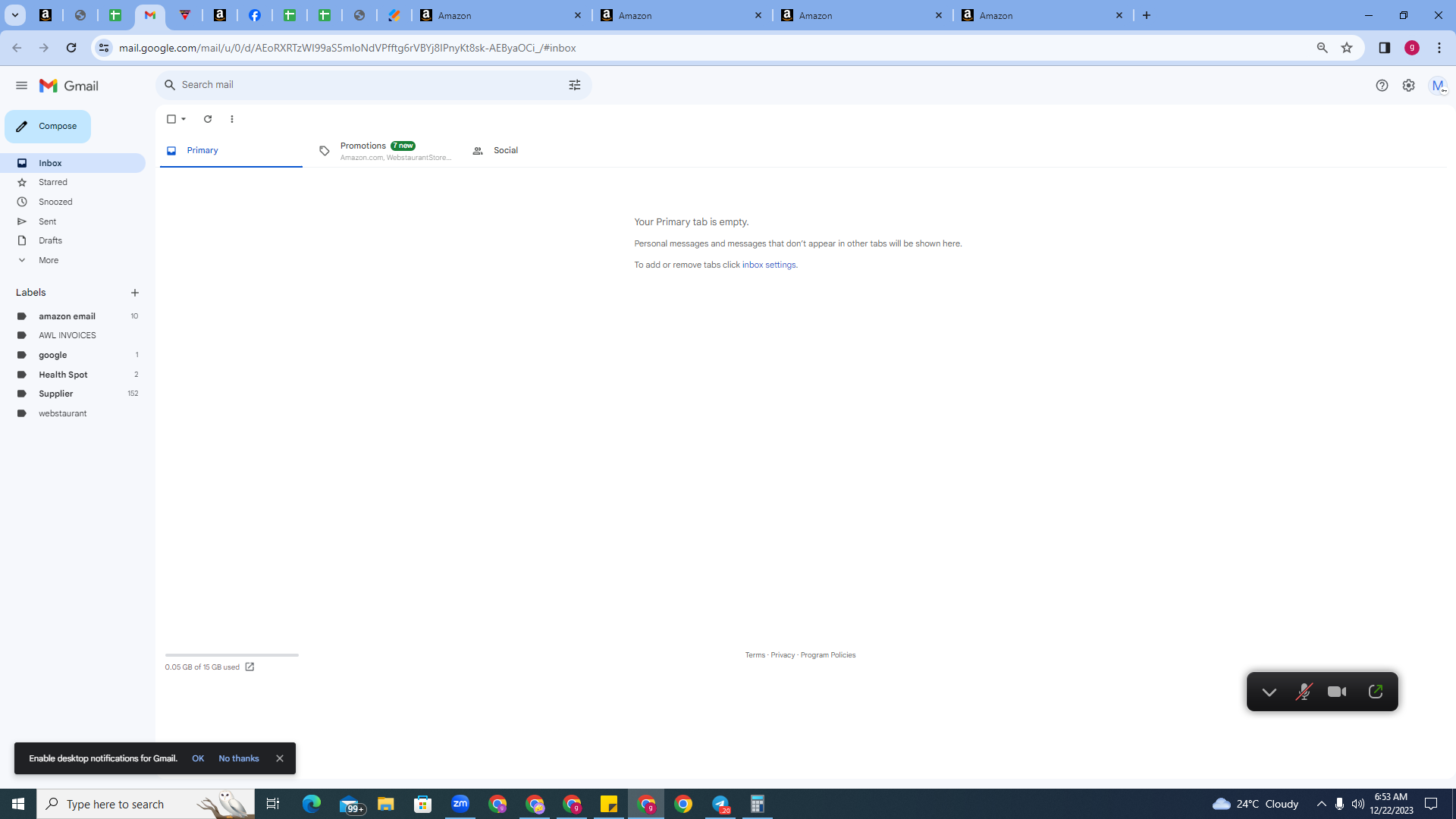Open the Privacy link
The height and width of the screenshot is (819, 1456).
point(783,655)
